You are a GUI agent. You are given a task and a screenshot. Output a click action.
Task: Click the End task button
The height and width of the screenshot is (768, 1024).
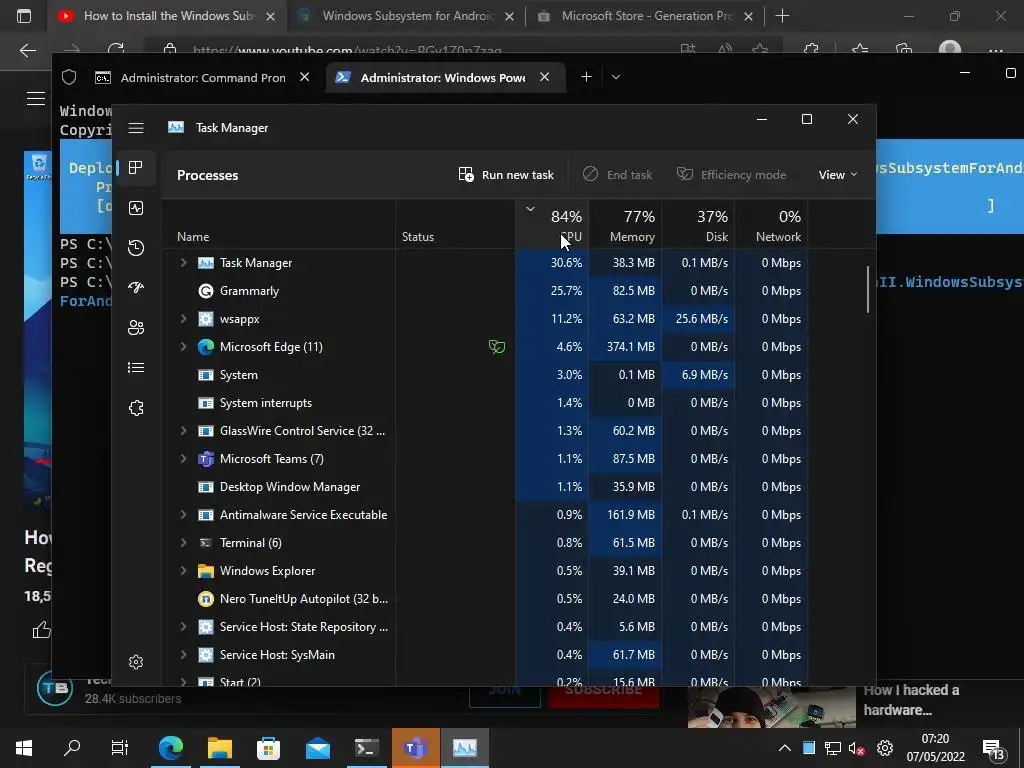pos(617,174)
